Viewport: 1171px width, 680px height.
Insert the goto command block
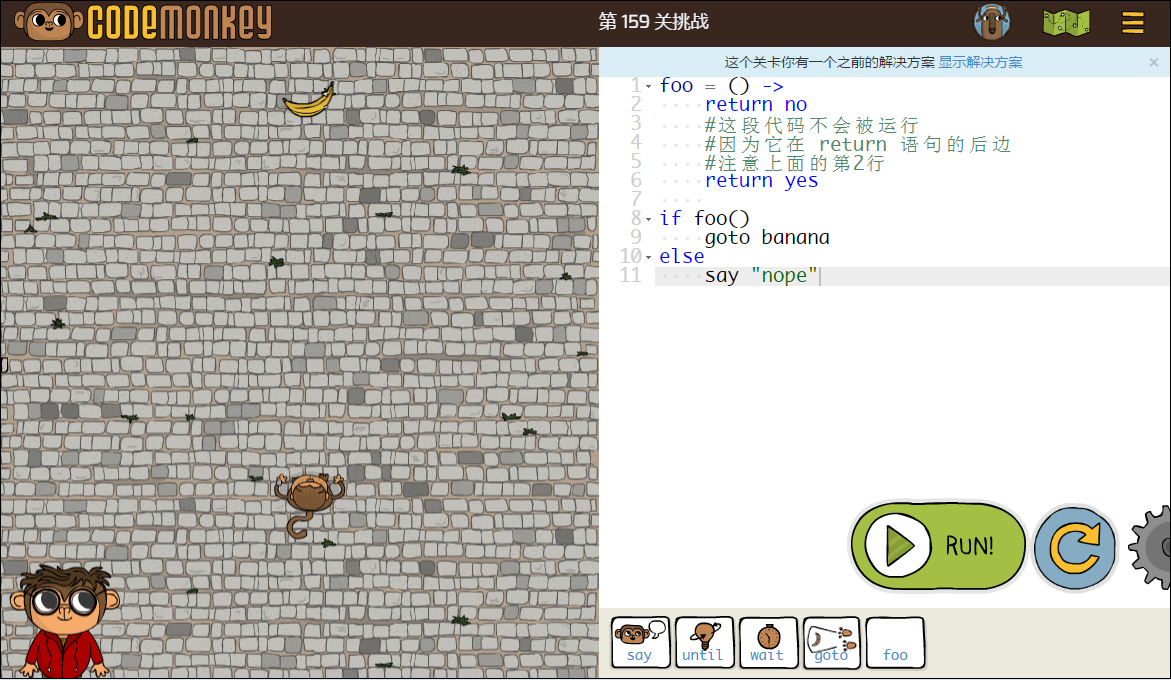tap(831, 642)
